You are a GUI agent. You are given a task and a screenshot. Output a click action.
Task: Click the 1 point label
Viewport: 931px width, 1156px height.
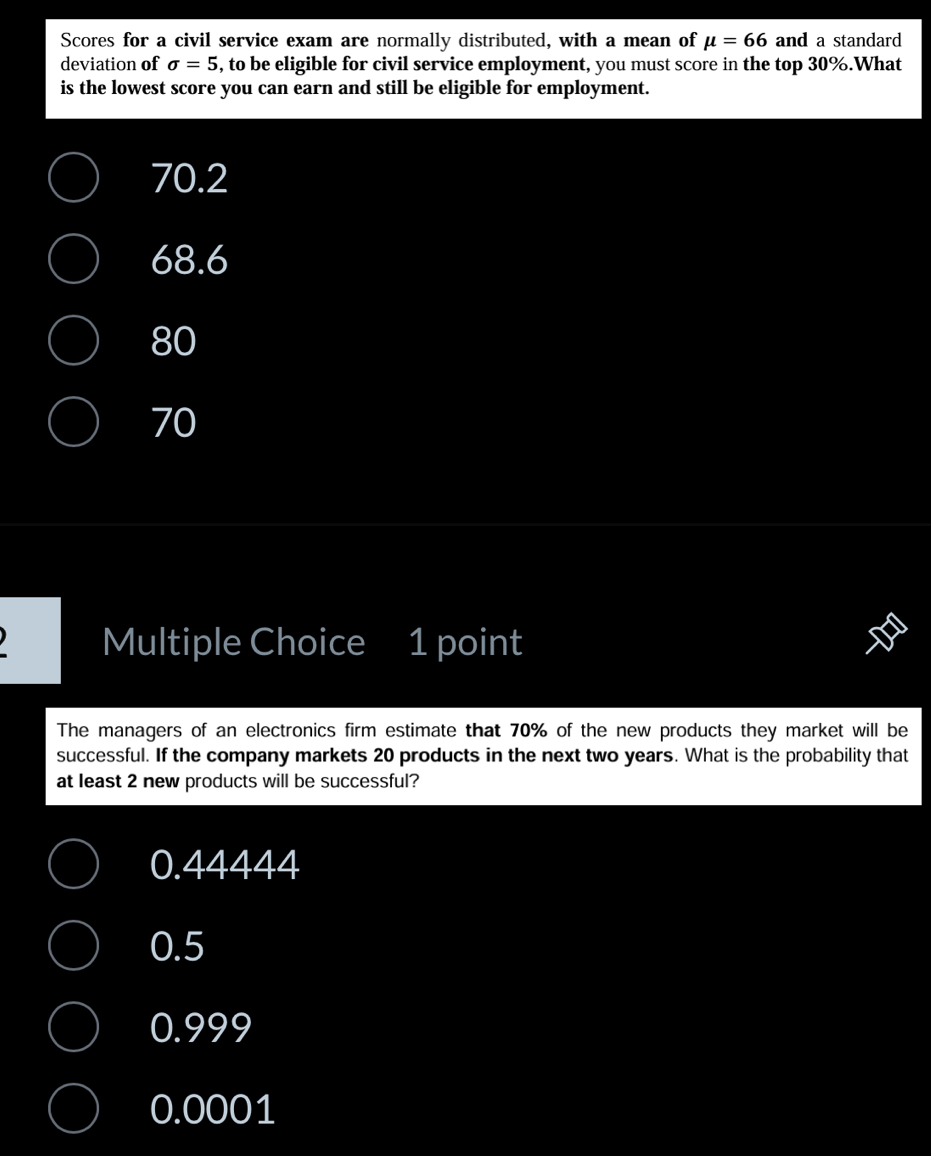click(x=465, y=642)
